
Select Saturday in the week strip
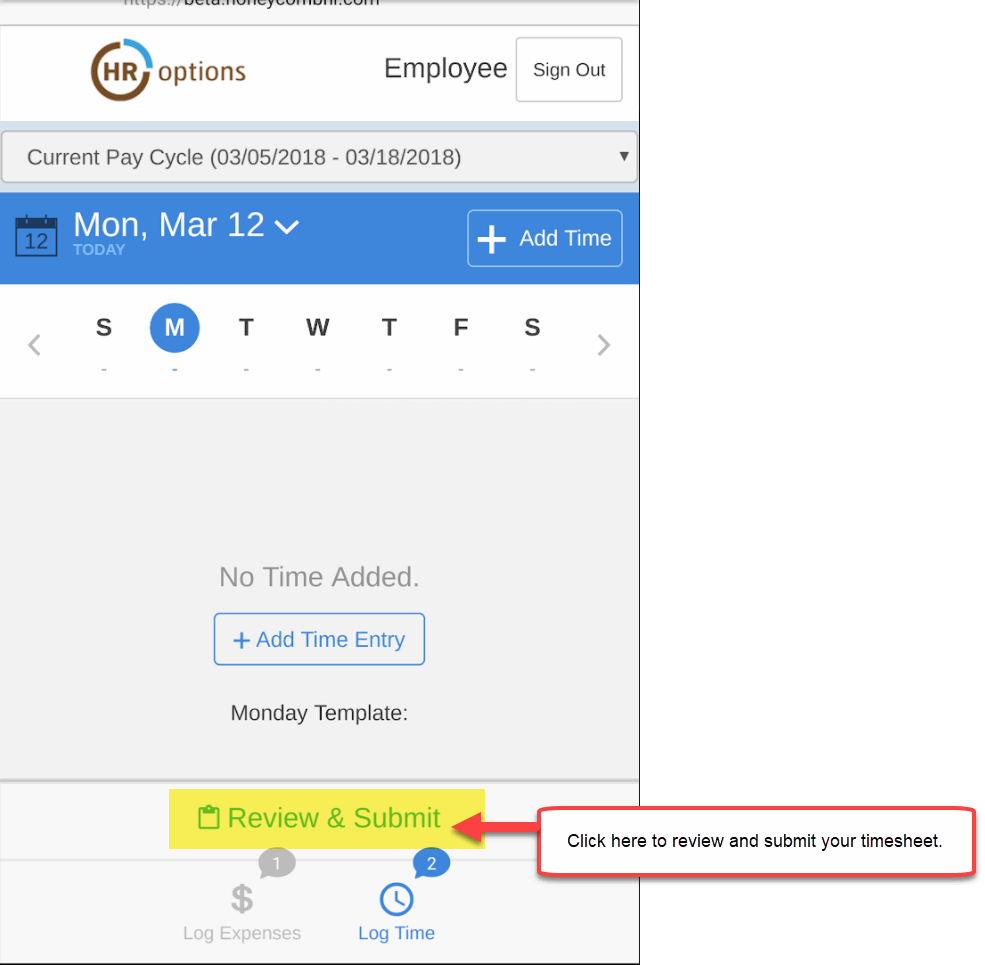click(532, 328)
